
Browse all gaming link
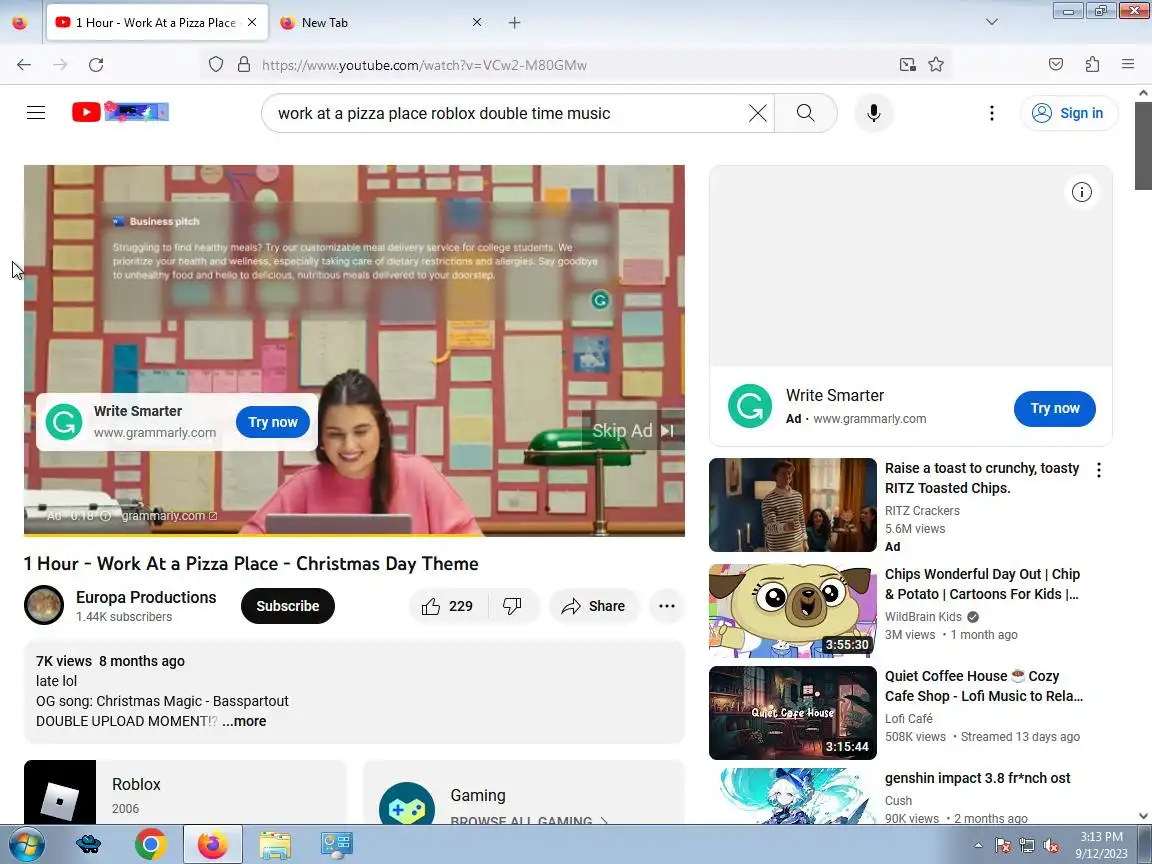(529, 820)
